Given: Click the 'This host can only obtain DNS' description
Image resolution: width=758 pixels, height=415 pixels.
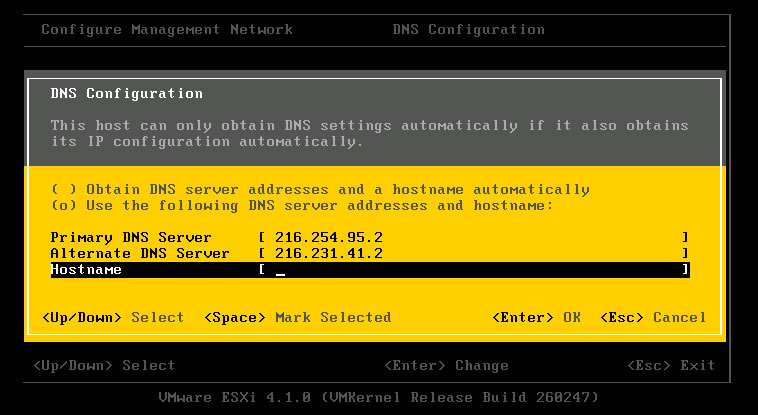Looking at the screenshot, I should (x=369, y=133).
